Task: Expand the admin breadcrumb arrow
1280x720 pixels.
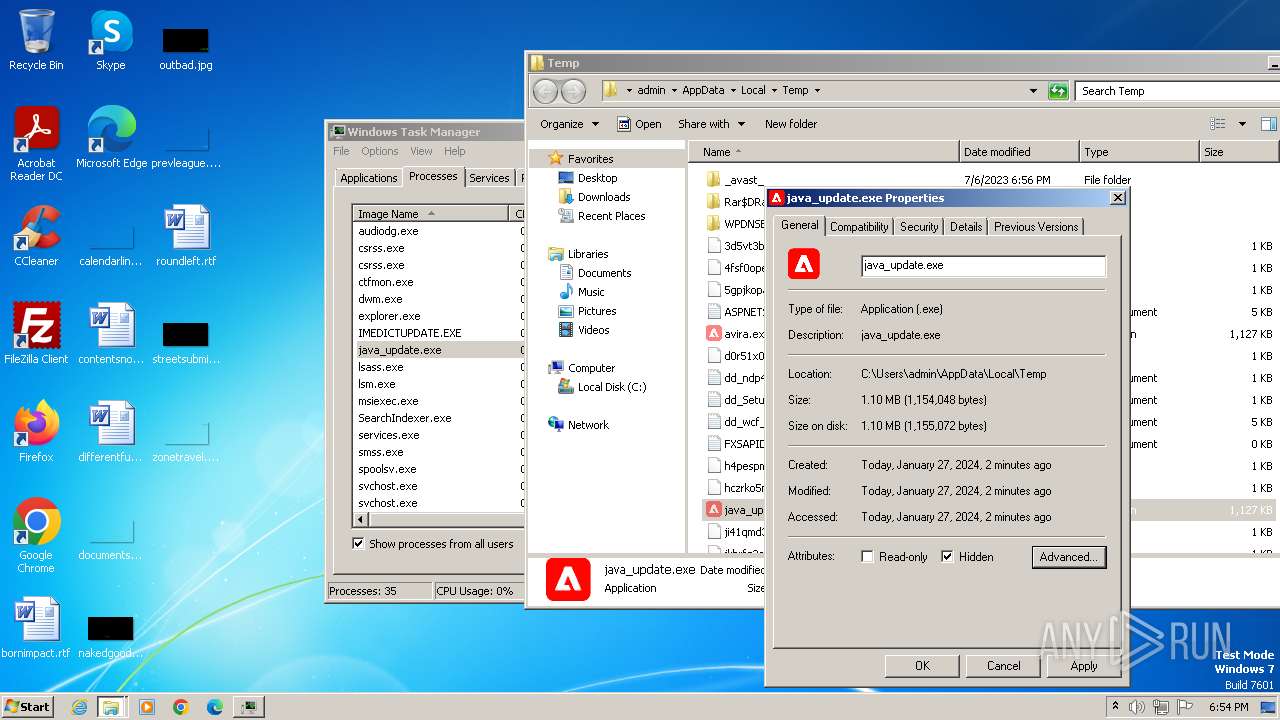Action: [x=674, y=91]
